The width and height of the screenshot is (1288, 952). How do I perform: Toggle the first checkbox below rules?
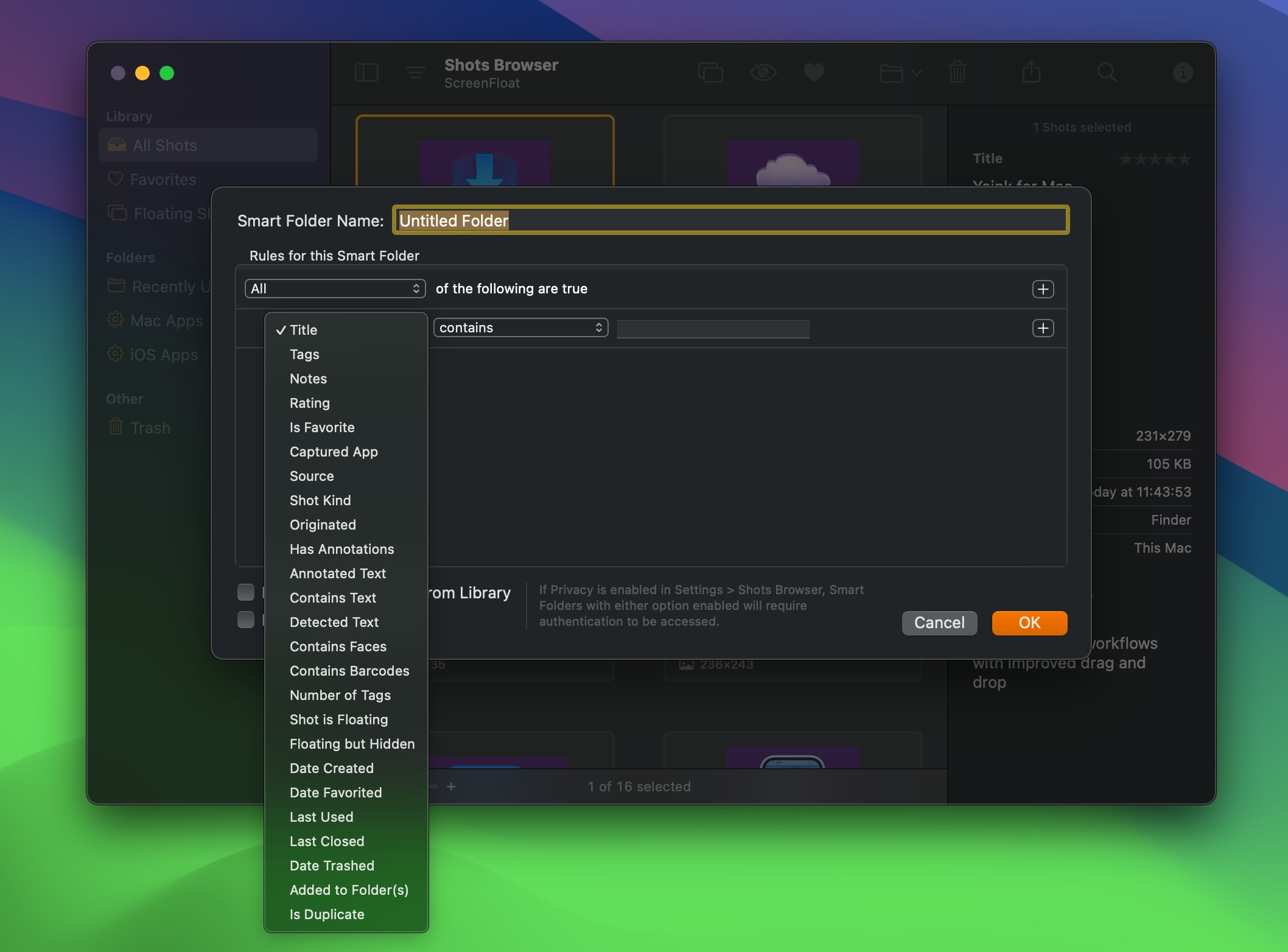(x=246, y=592)
